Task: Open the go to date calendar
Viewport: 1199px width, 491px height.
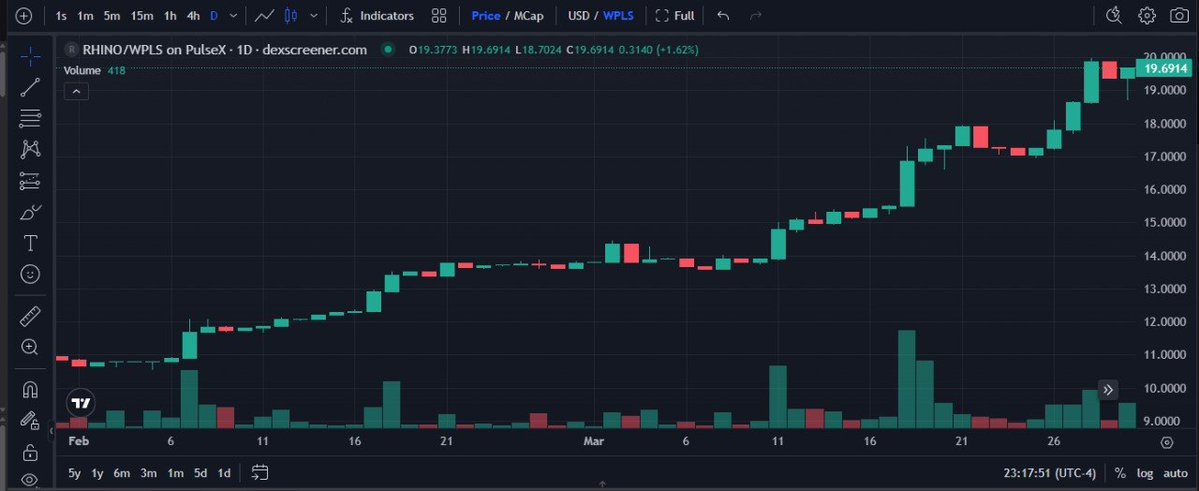Action: pos(259,473)
